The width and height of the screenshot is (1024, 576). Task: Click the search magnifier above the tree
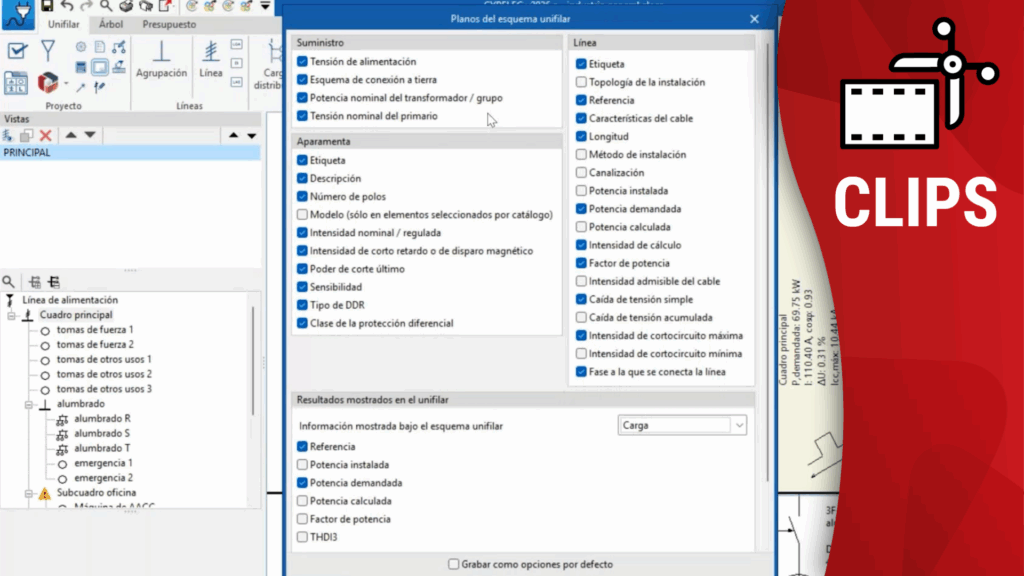[9, 282]
